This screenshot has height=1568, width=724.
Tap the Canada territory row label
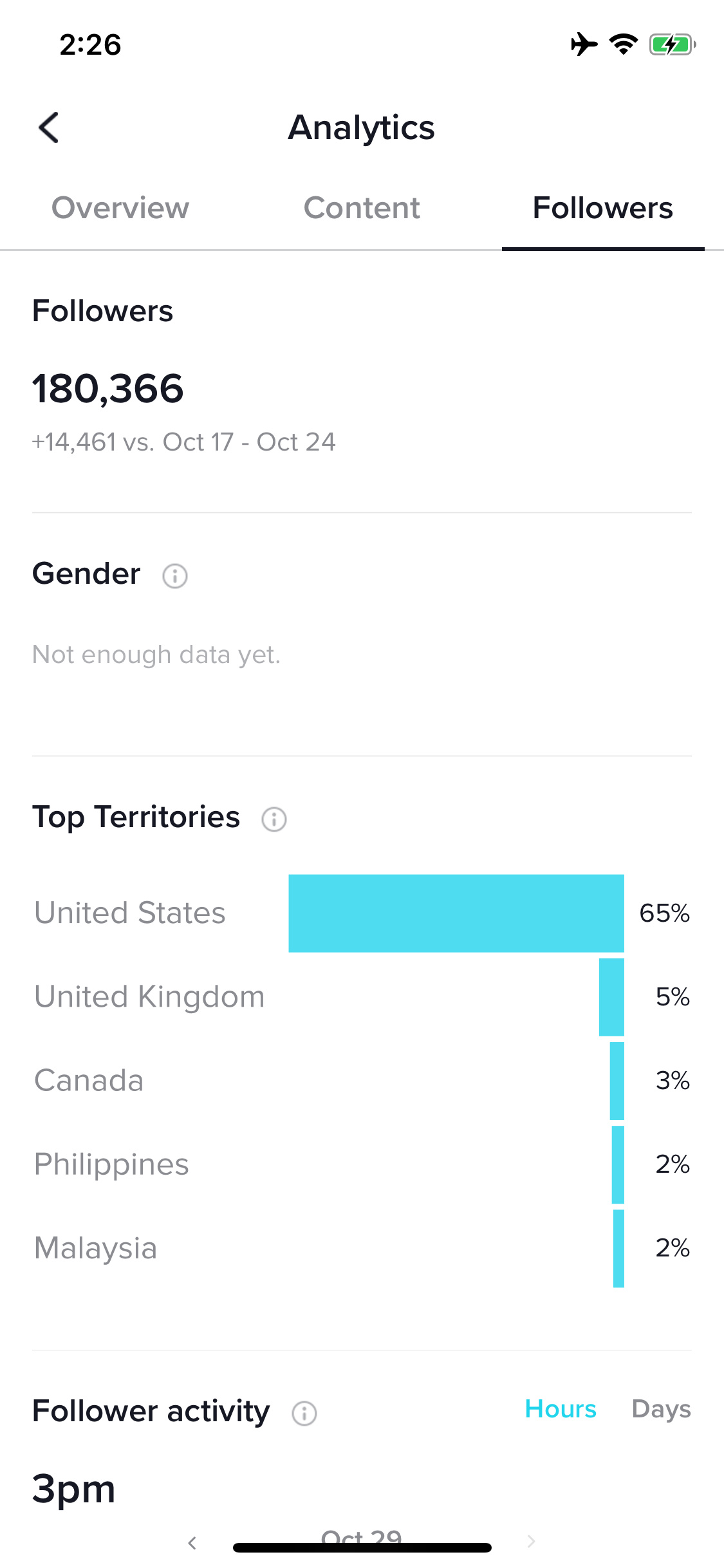point(89,1081)
